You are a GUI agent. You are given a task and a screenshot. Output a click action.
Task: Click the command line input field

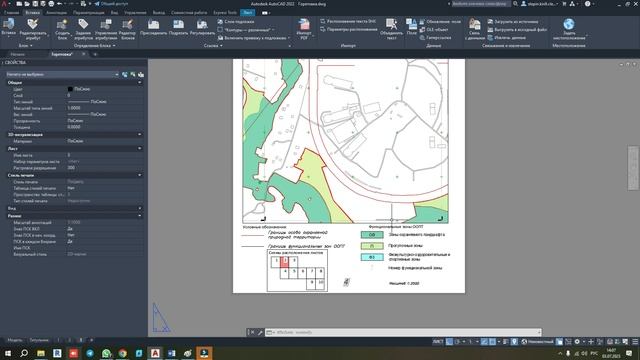click(x=402, y=332)
